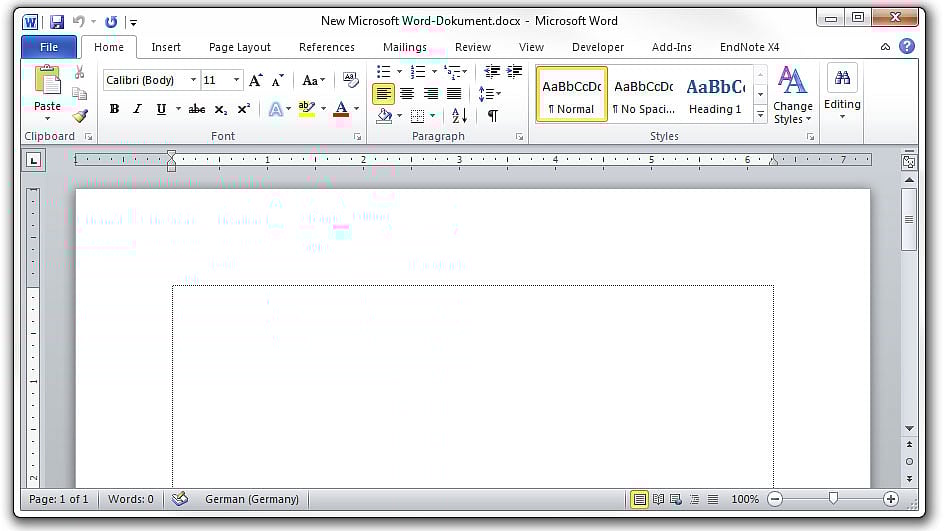The image size is (944, 531).
Task: Increase font size with Grow Font
Action: click(256, 80)
